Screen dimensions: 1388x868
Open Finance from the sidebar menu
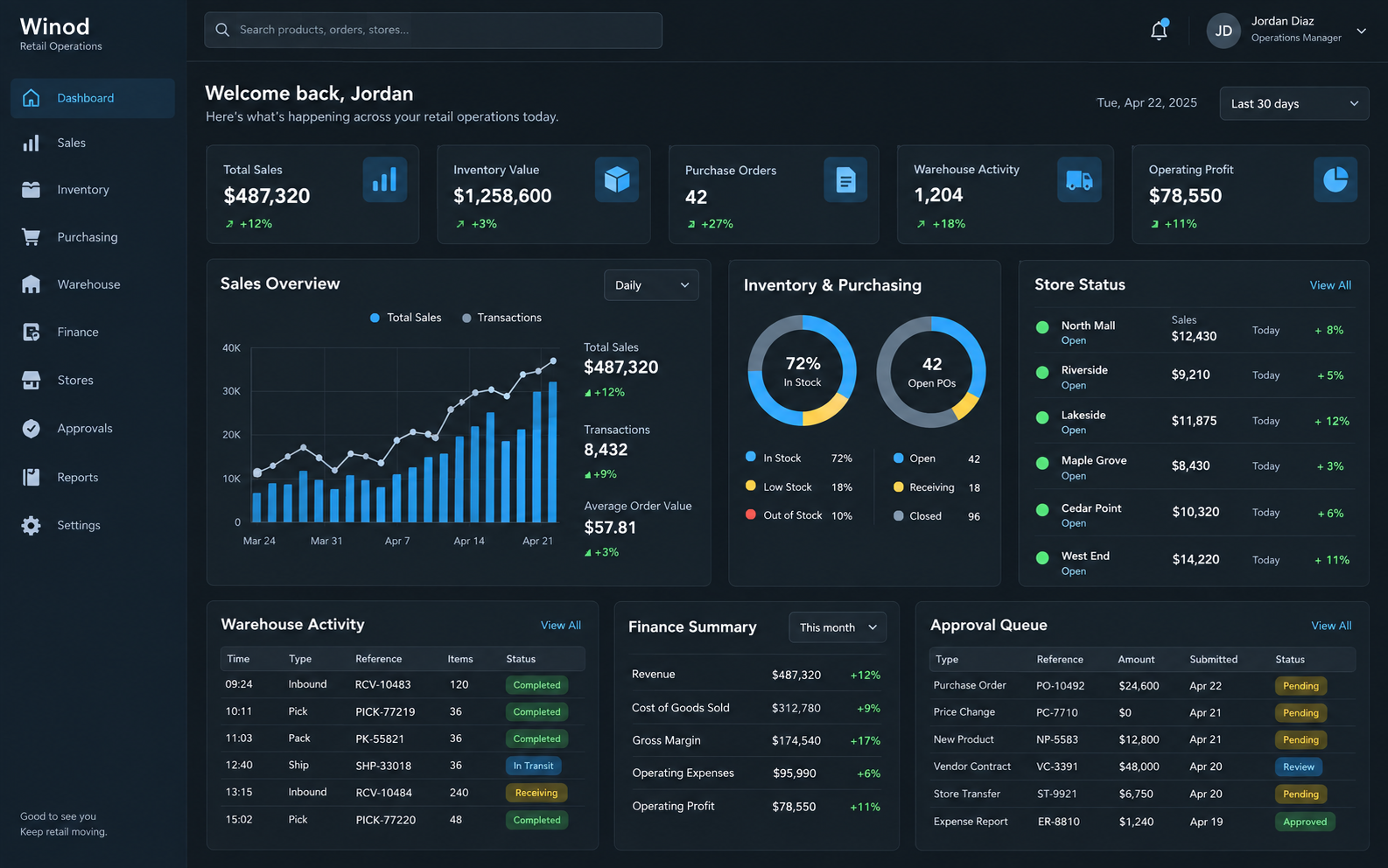coord(93,332)
